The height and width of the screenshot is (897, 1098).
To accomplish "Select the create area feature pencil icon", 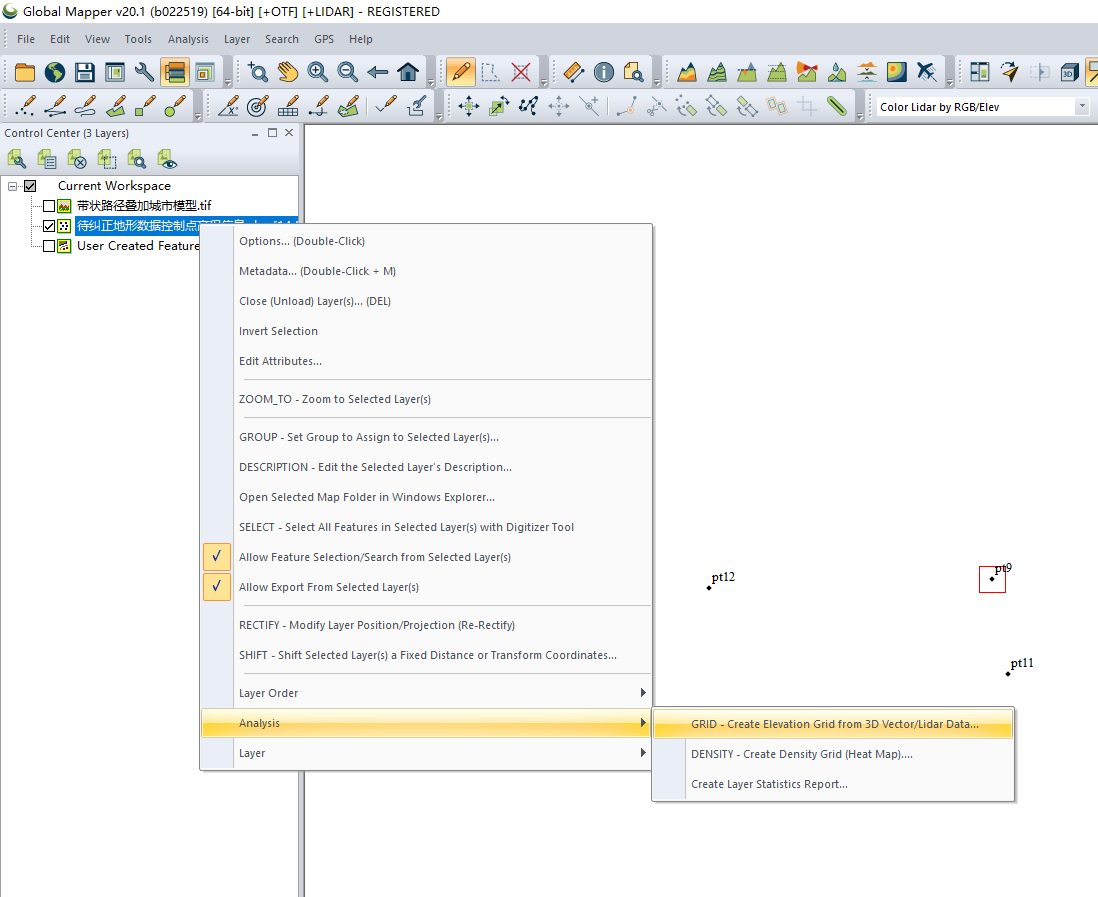I will [x=116, y=106].
